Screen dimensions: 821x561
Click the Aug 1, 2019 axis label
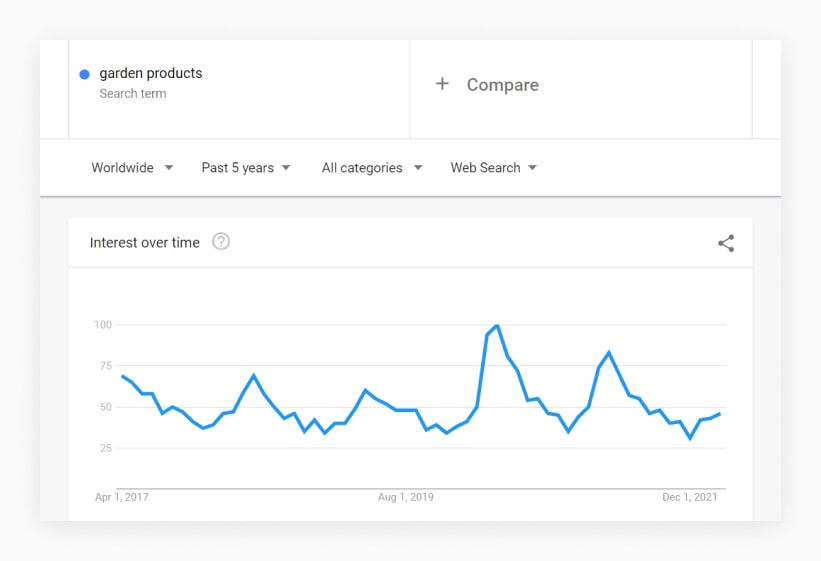coord(406,497)
